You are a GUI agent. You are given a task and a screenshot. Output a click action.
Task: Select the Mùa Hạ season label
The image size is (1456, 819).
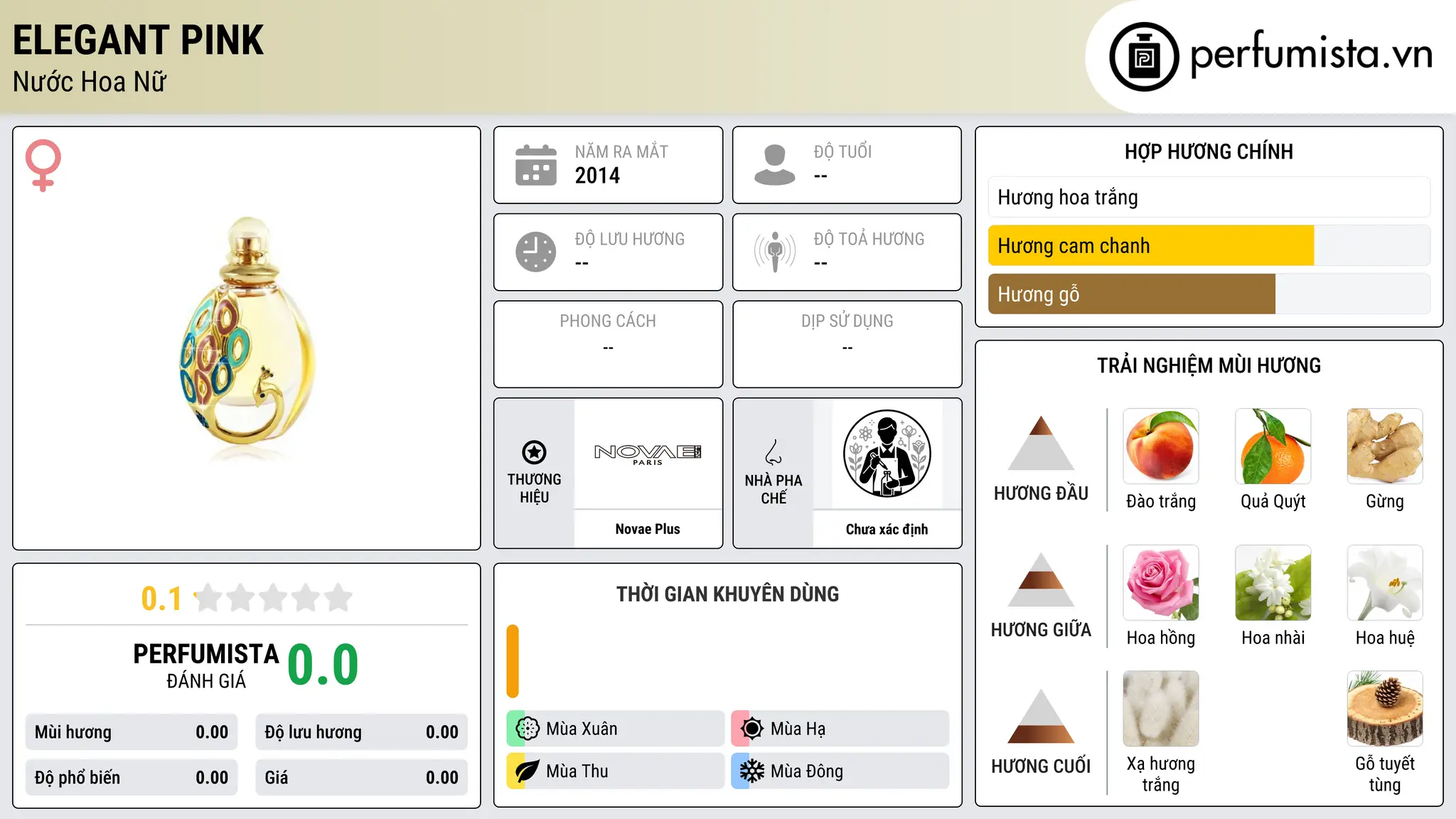tap(798, 729)
